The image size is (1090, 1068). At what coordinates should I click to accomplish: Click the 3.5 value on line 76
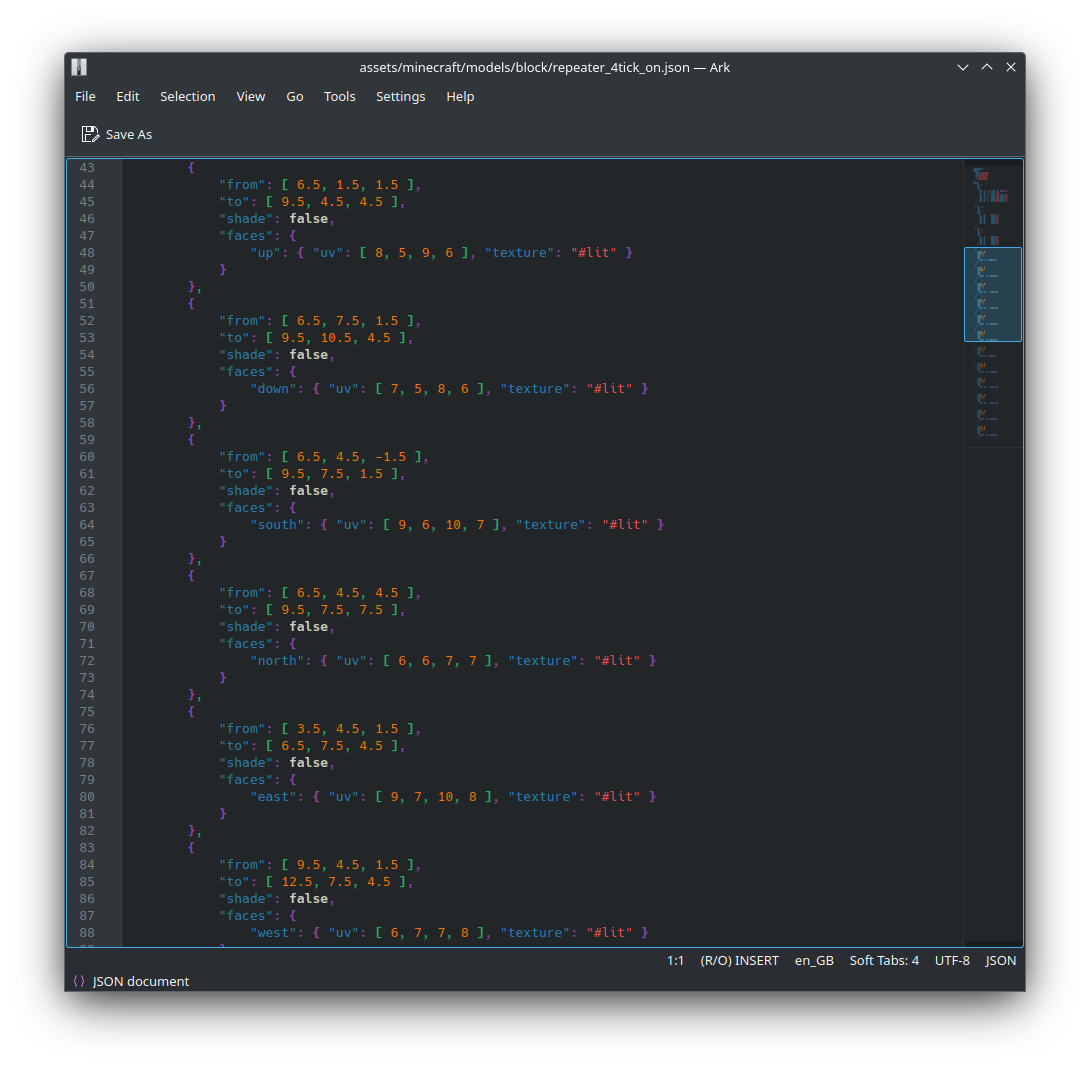tap(309, 729)
